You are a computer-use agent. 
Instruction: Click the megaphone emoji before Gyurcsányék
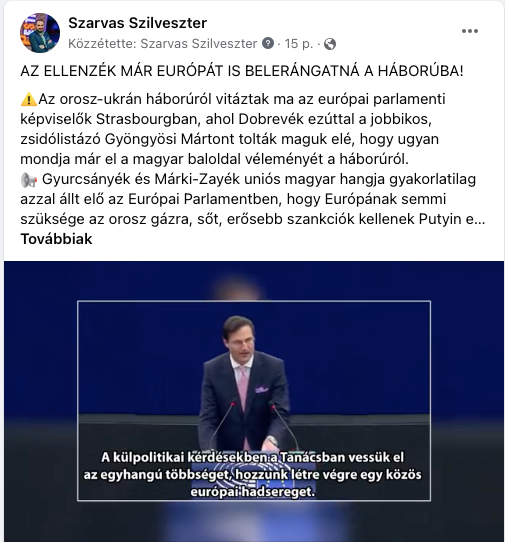coord(29,180)
